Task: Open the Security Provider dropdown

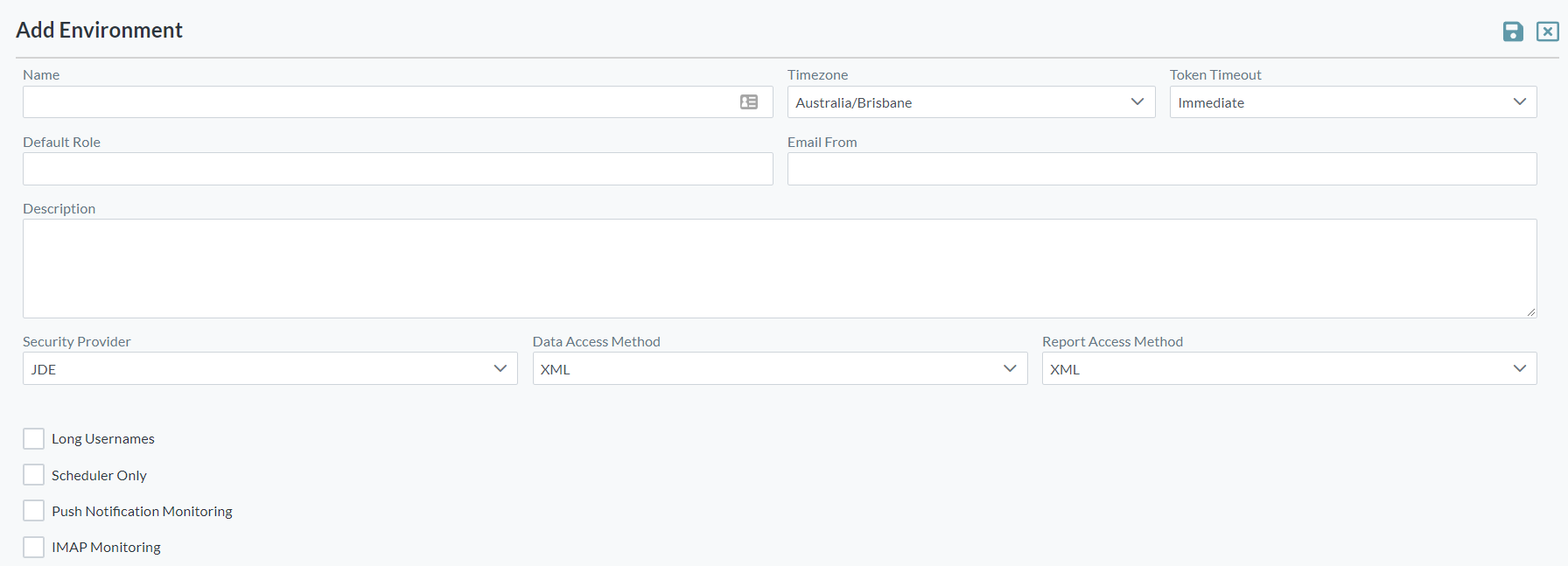Action: pyautogui.click(x=269, y=369)
